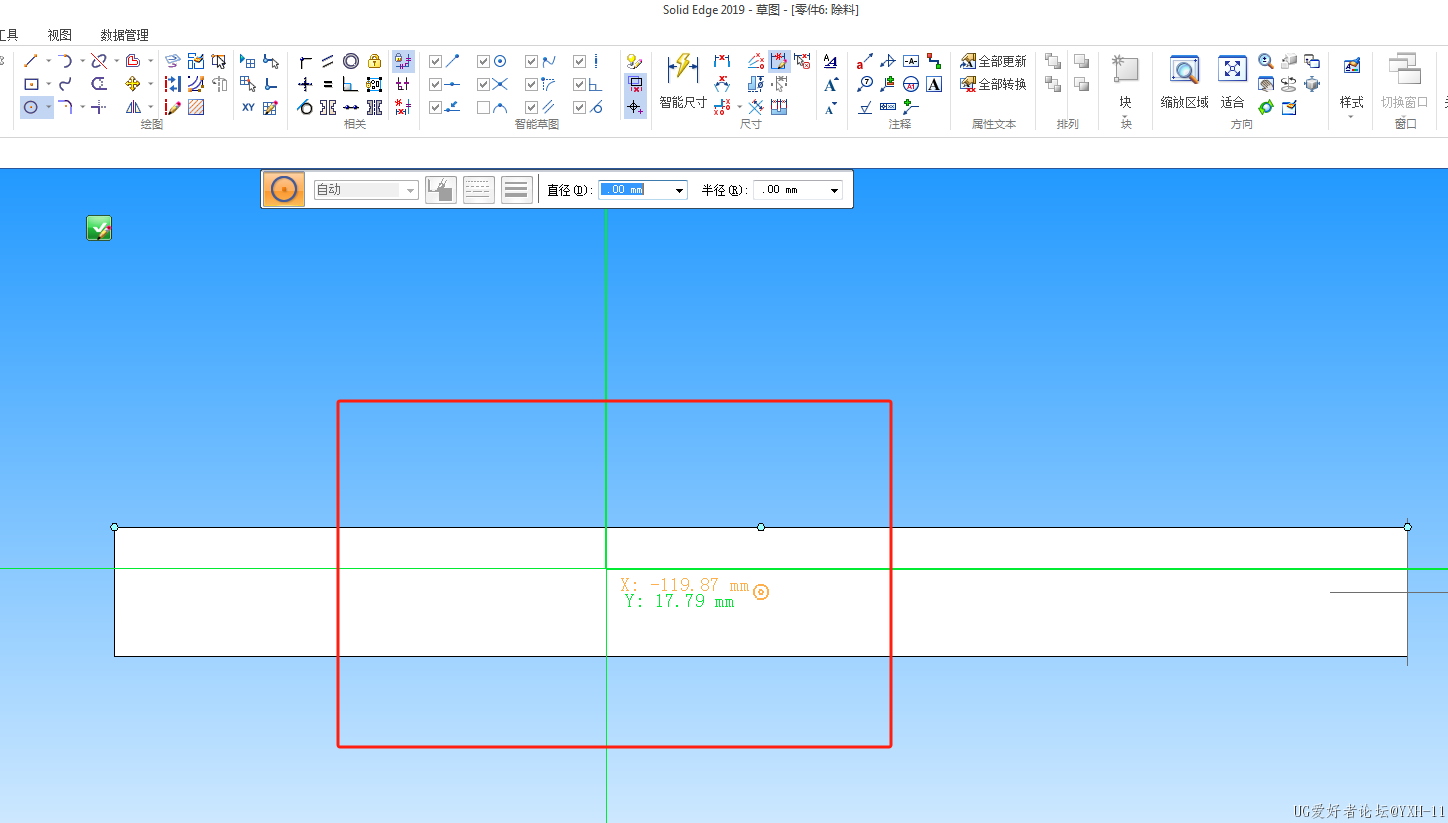The image size is (1448, 823).
Task: Expand the Rectangle tool dropdown arrow
Action: [x=48, y=84]
